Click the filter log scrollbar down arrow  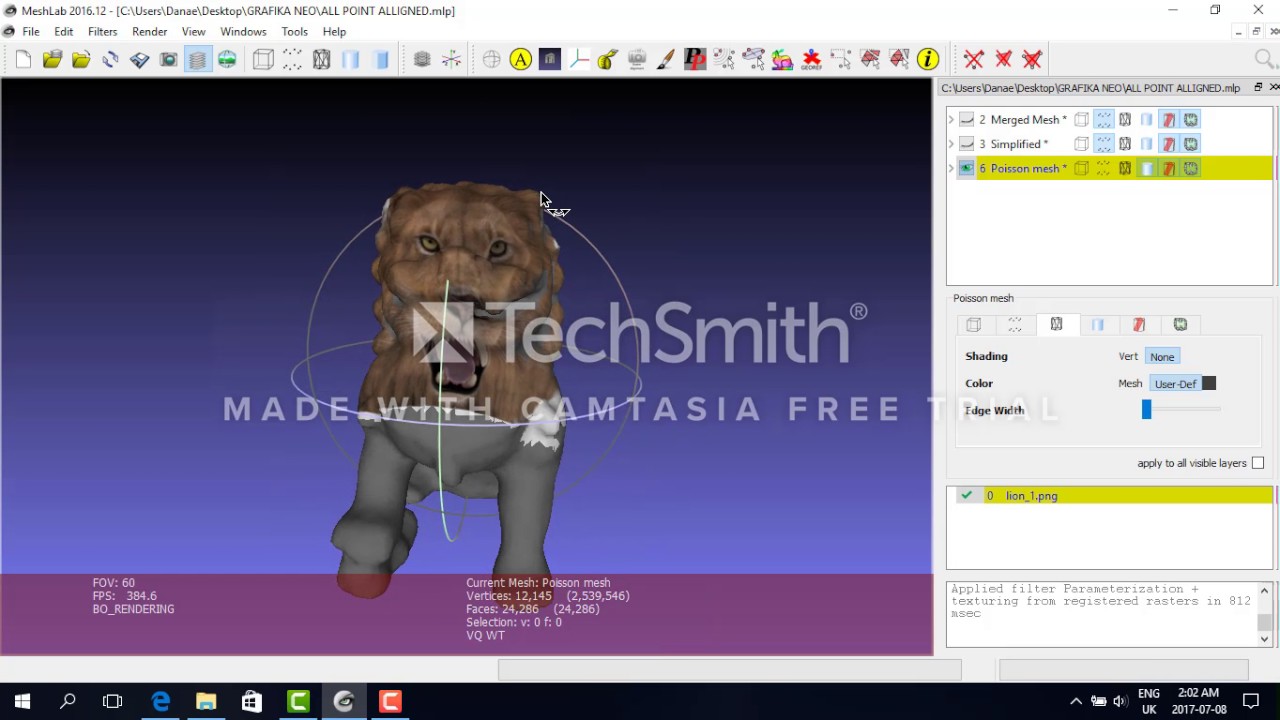point(1265,639)
